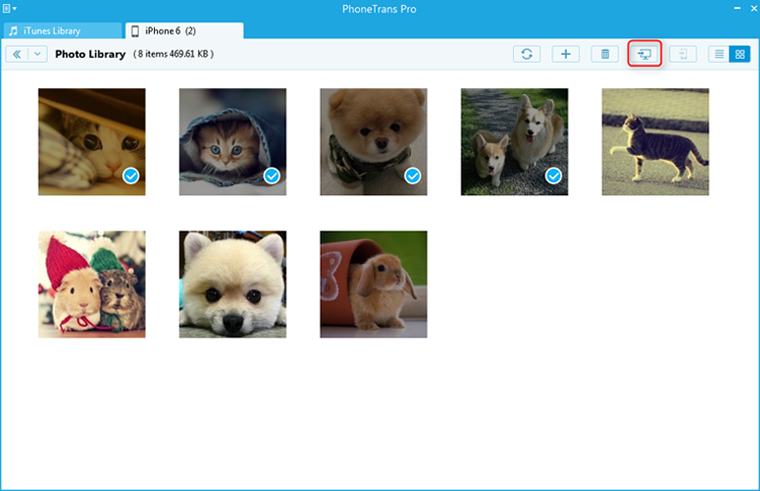Select the white fluffy puppy photo
Screen dimensions: 760x491
pyautogui.click(x=233, y=284)
